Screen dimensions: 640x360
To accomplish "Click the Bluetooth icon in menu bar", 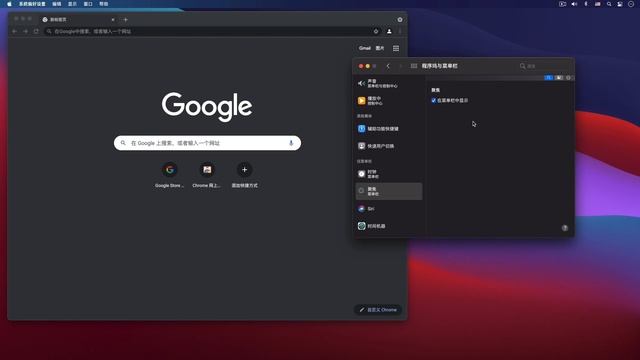I will tap(586, 4).
